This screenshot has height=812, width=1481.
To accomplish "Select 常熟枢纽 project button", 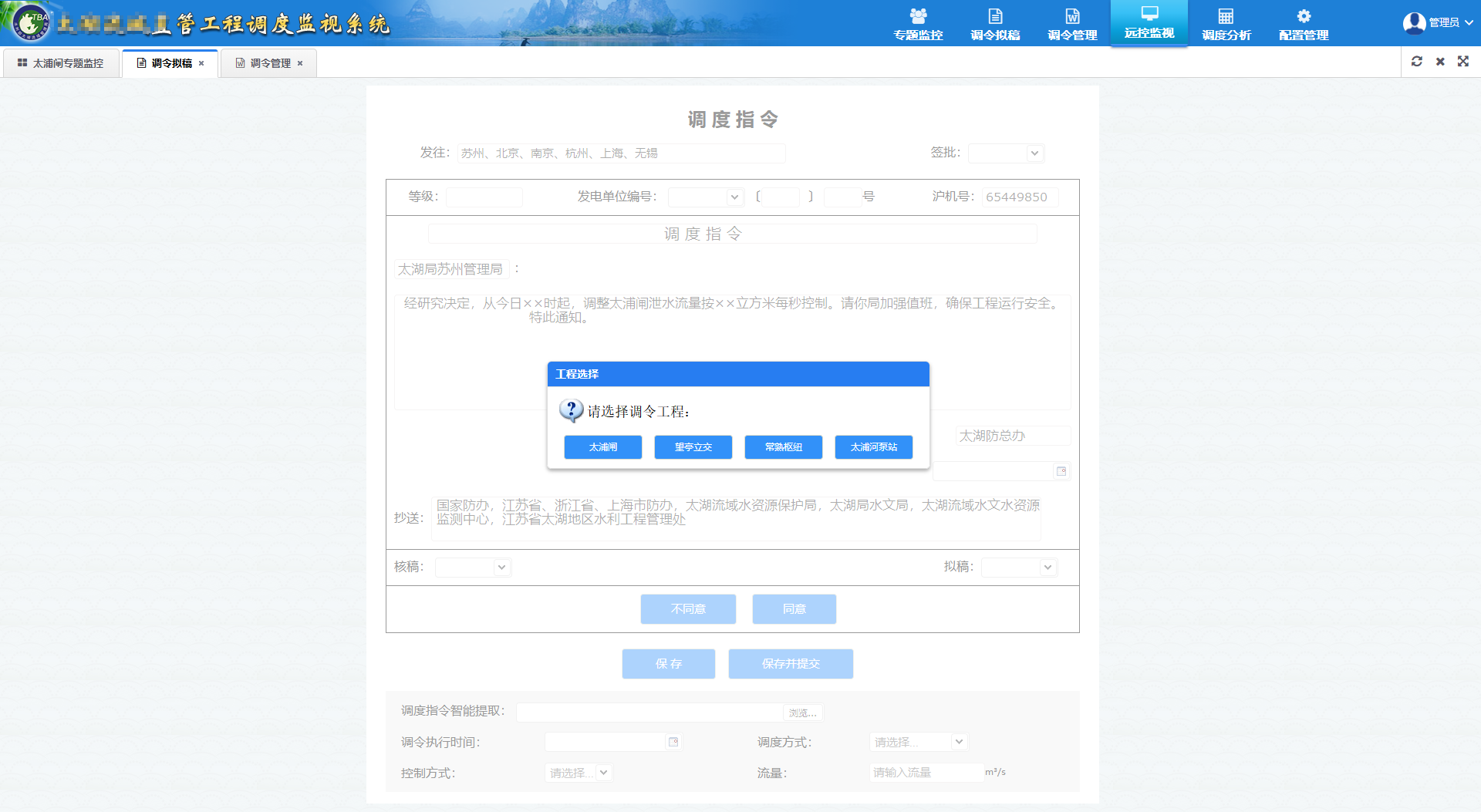I will point(783,447).
